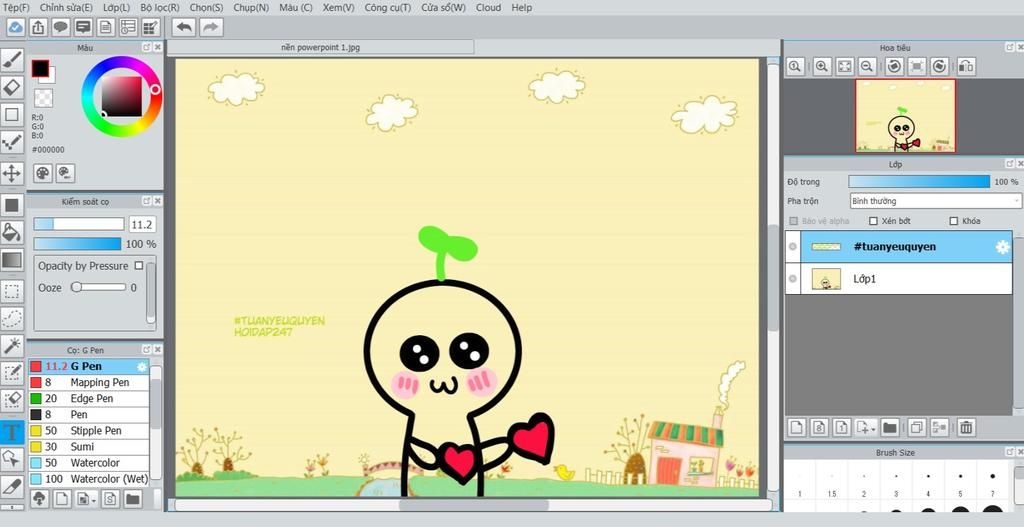This screenshot has height=527, width=1024.
Task: Choose the Select Pen tool
Action: click(12, 374)
